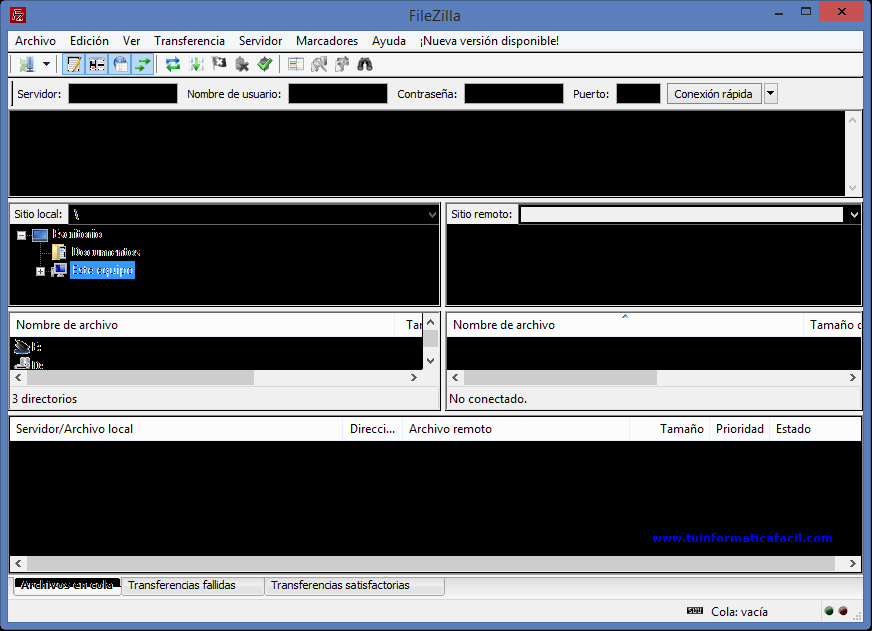
Task: Select Documentos in the local tree
Action: pyautogui.click(x=106, y=252)
